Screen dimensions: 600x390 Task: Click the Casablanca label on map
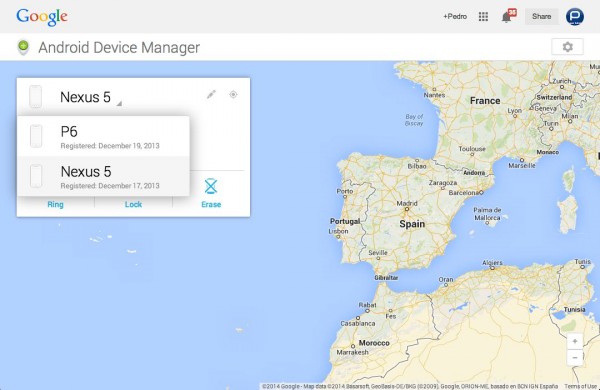pos(358,323)
